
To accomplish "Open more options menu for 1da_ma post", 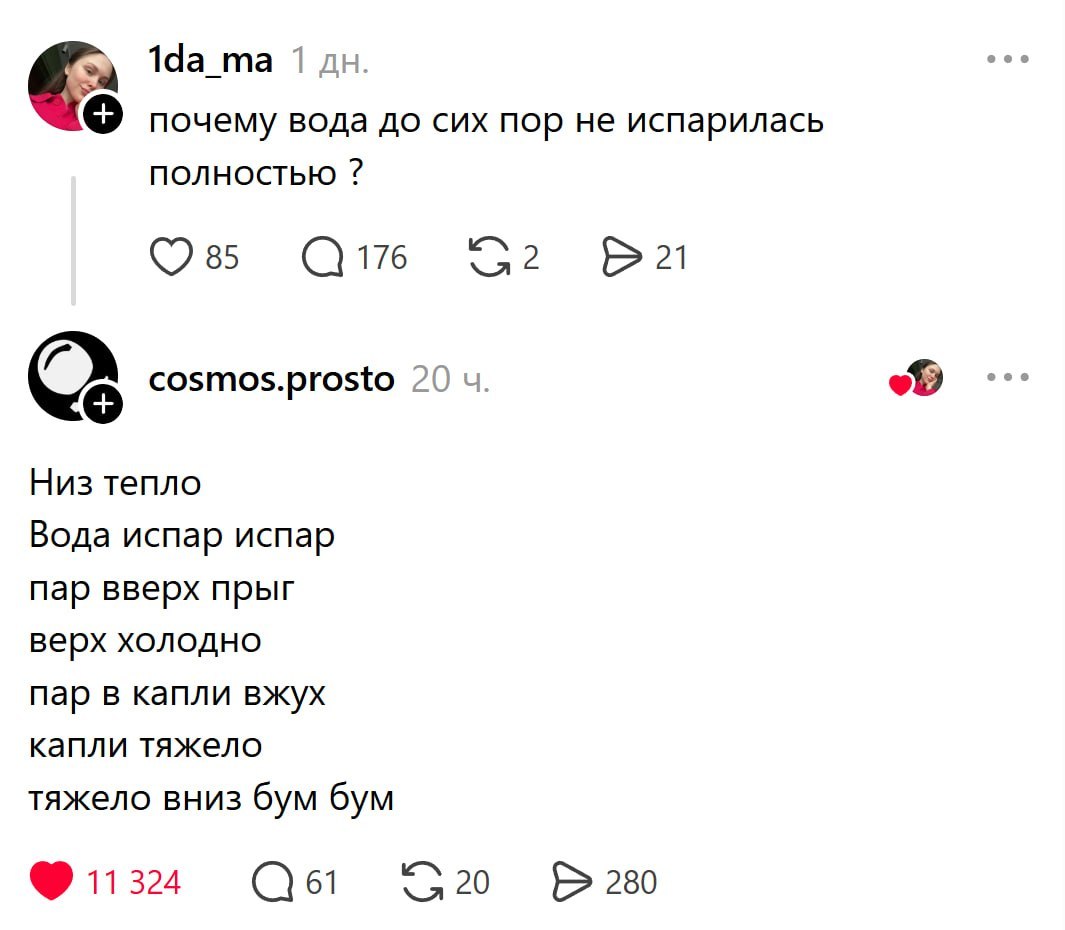I will [x=1007, y=60].
